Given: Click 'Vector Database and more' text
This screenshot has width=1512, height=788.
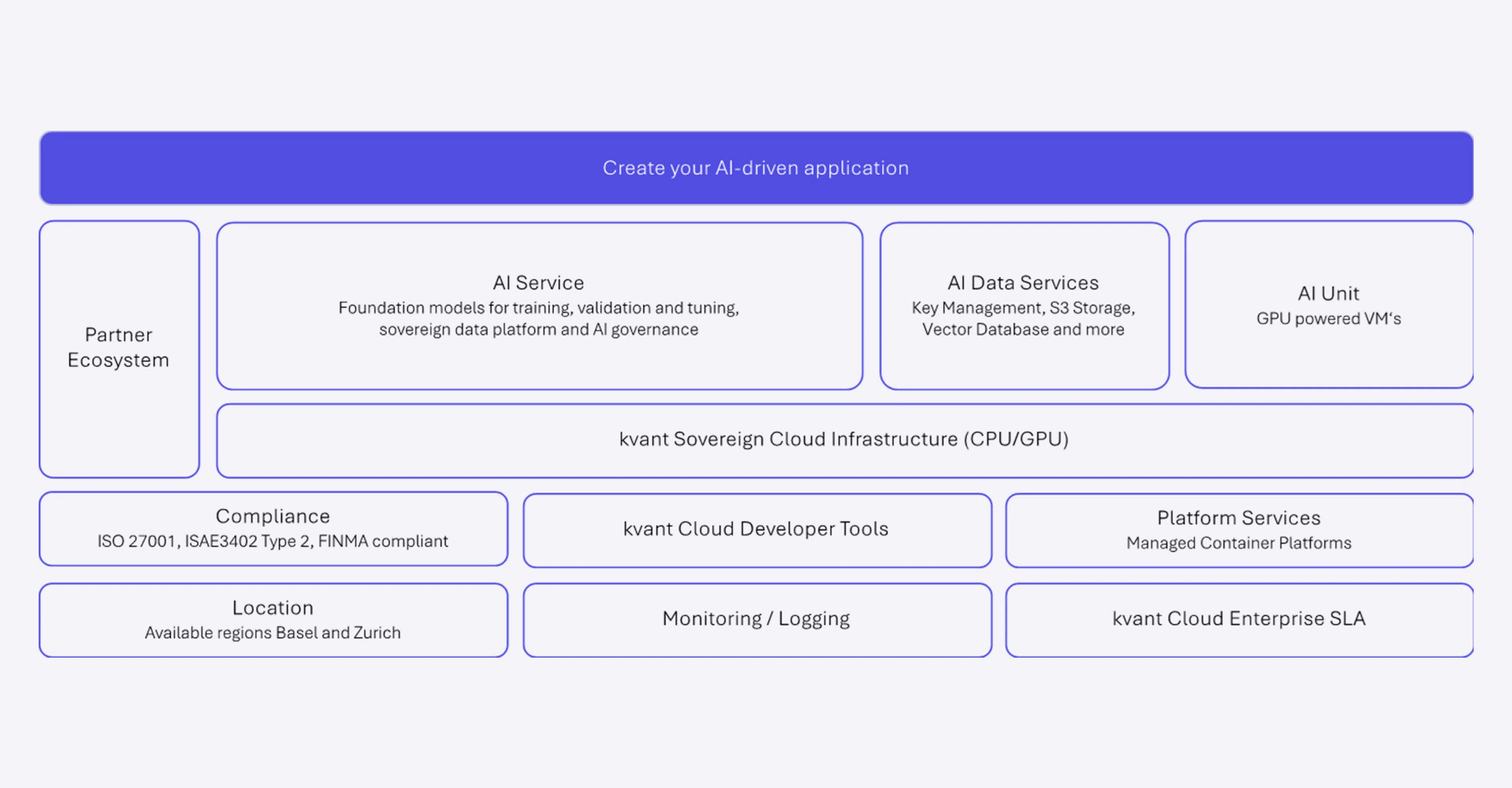Looking at the screenshot, I should [1023, 329].
